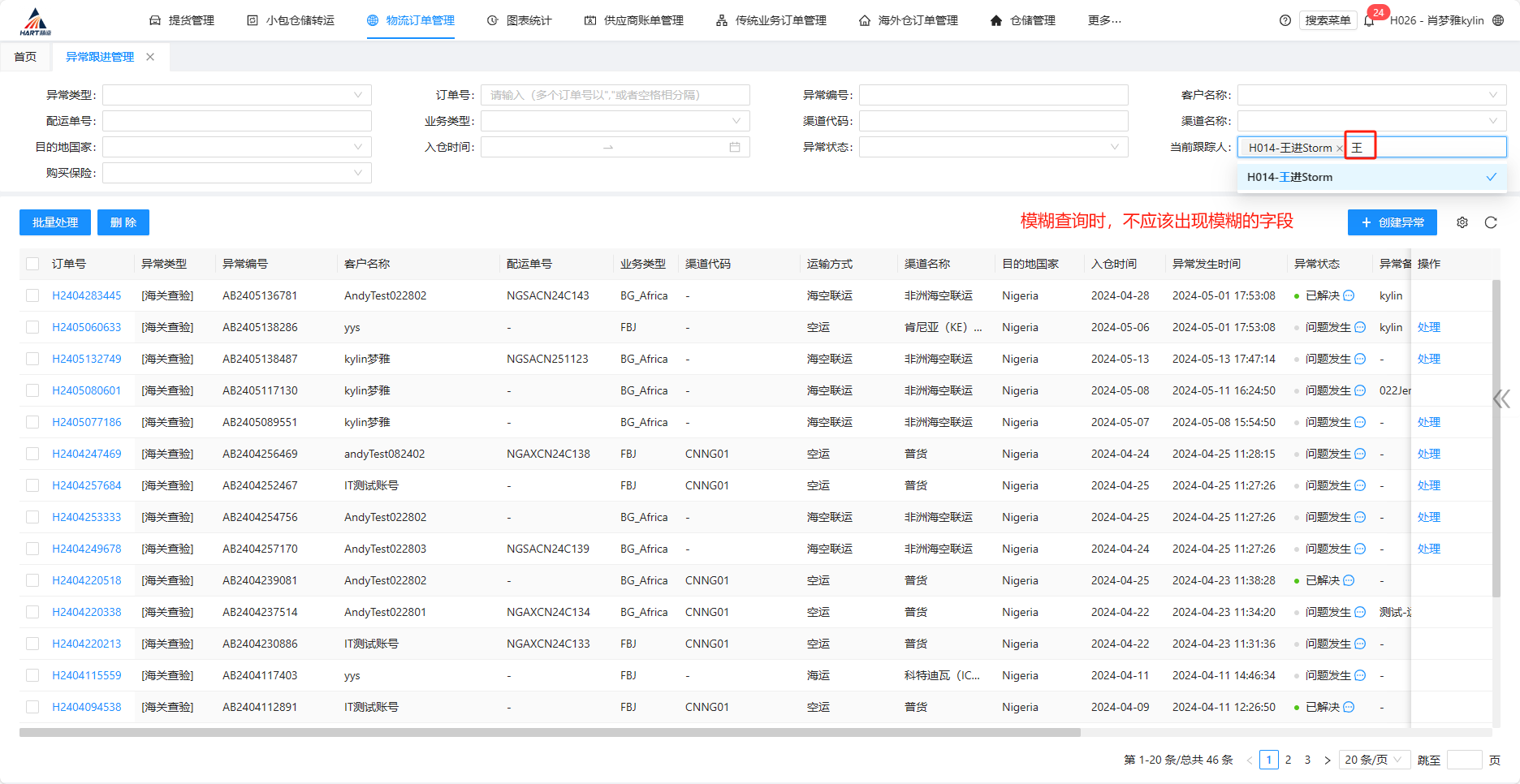The width and height of the screenshot is (1520, 784).
Task: Open the help question mark icon
Action: tap(1285, 20)
